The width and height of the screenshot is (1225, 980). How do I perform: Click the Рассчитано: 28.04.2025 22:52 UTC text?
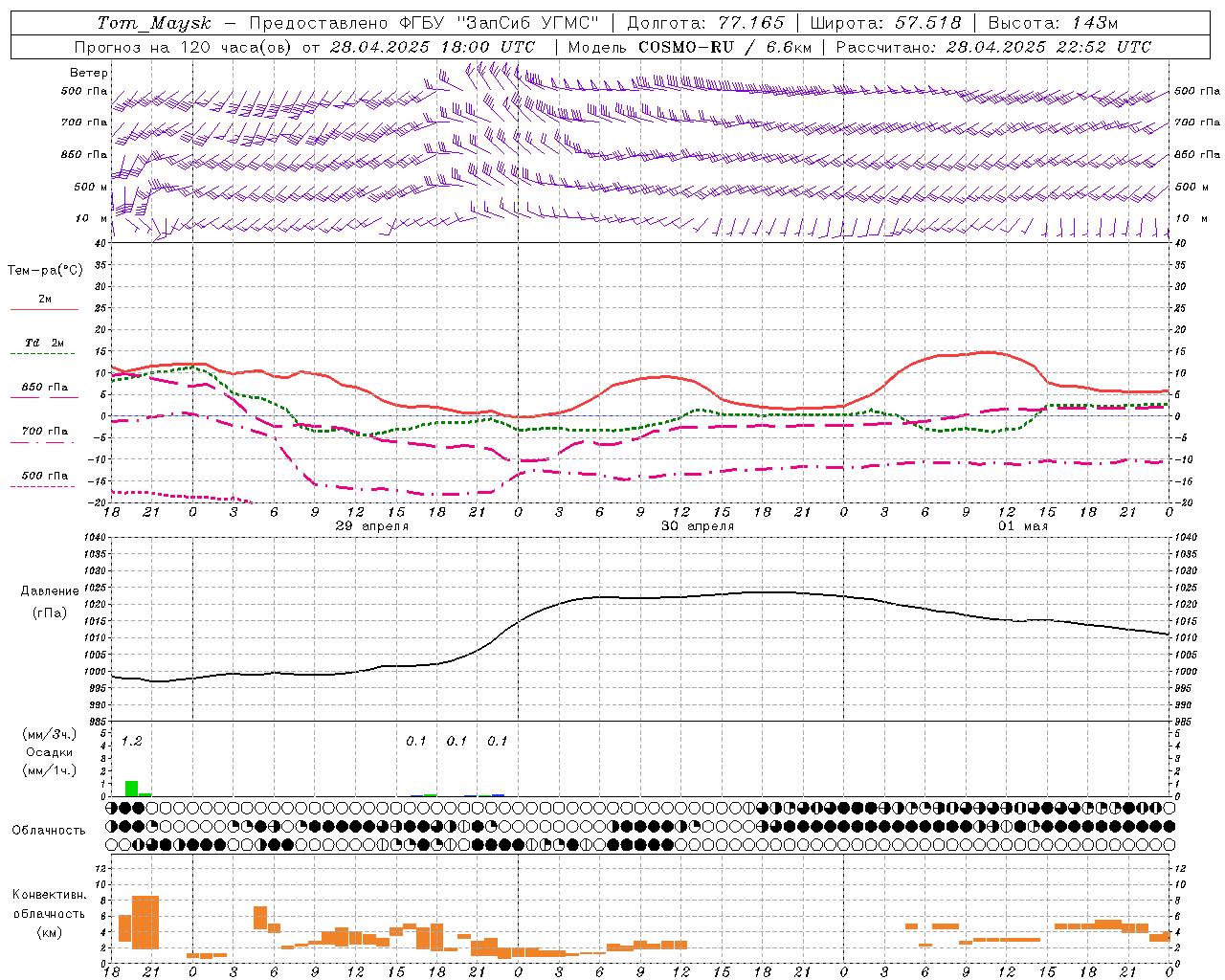pyautogui.click(x=993, y=47)
